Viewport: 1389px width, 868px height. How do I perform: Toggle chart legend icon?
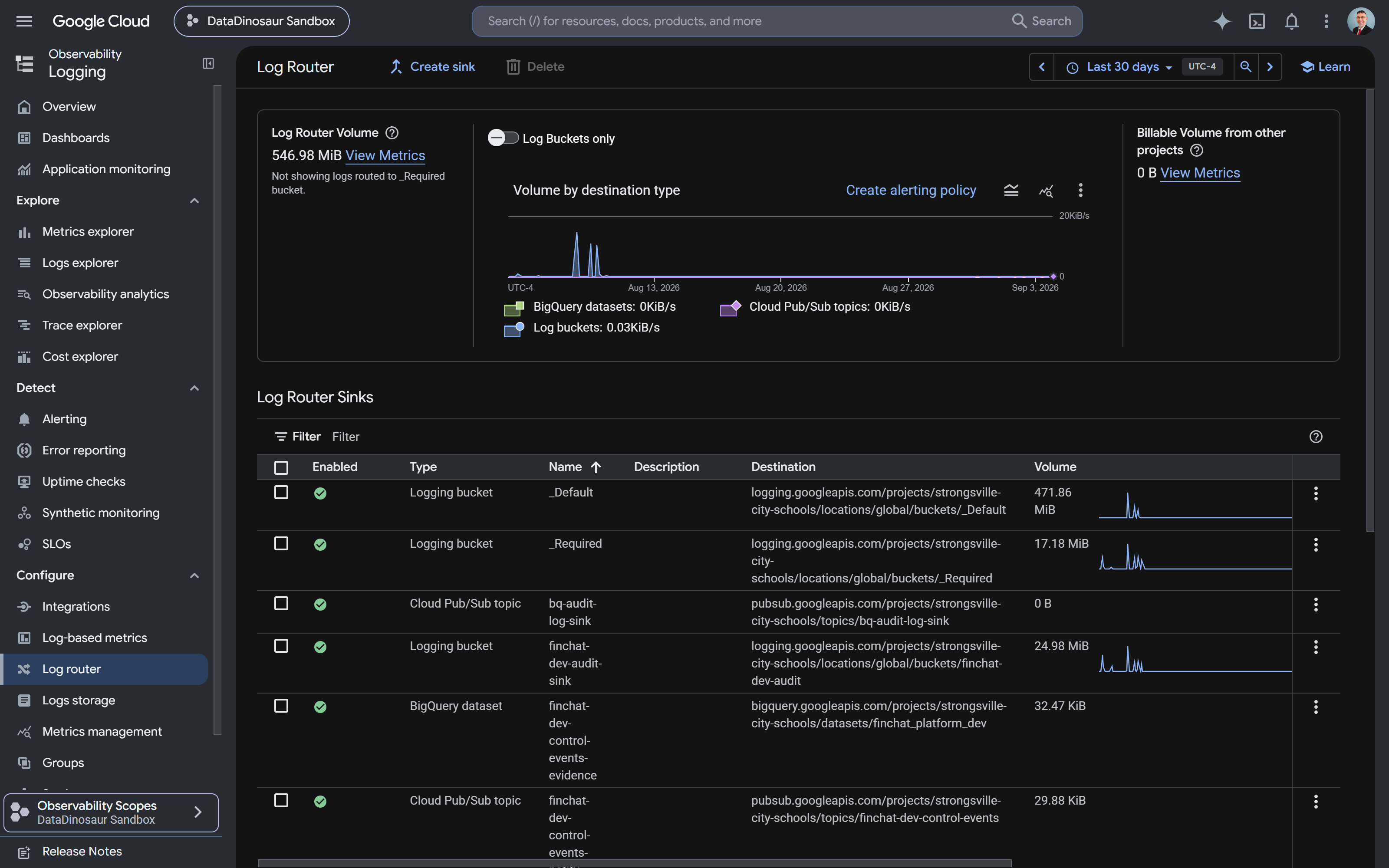pos(1011,191)
